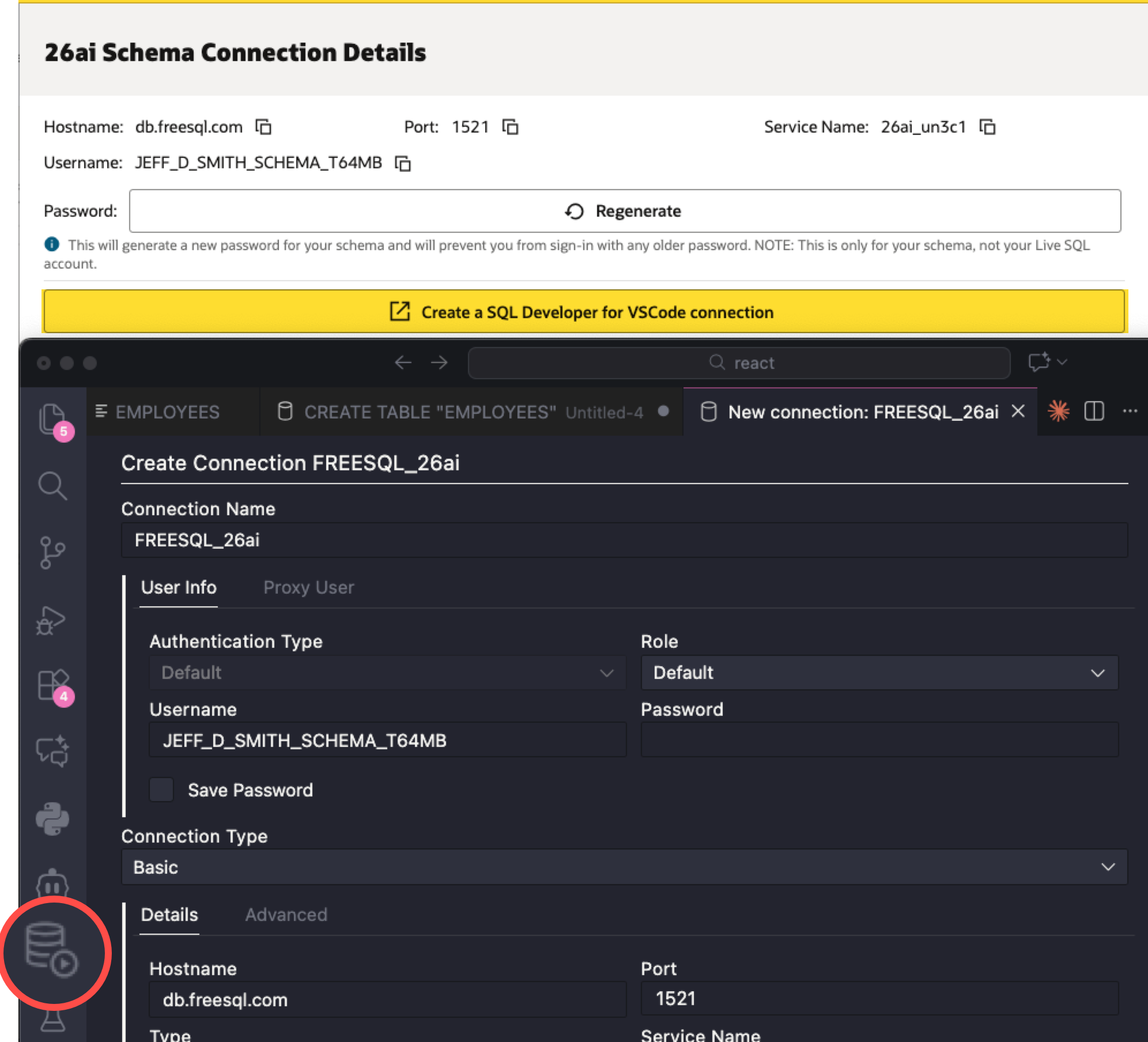The height and width of the screenshot is (1042, 1148).
Task: Enable the Save Password checkbox
Action: tap(161, 790)
